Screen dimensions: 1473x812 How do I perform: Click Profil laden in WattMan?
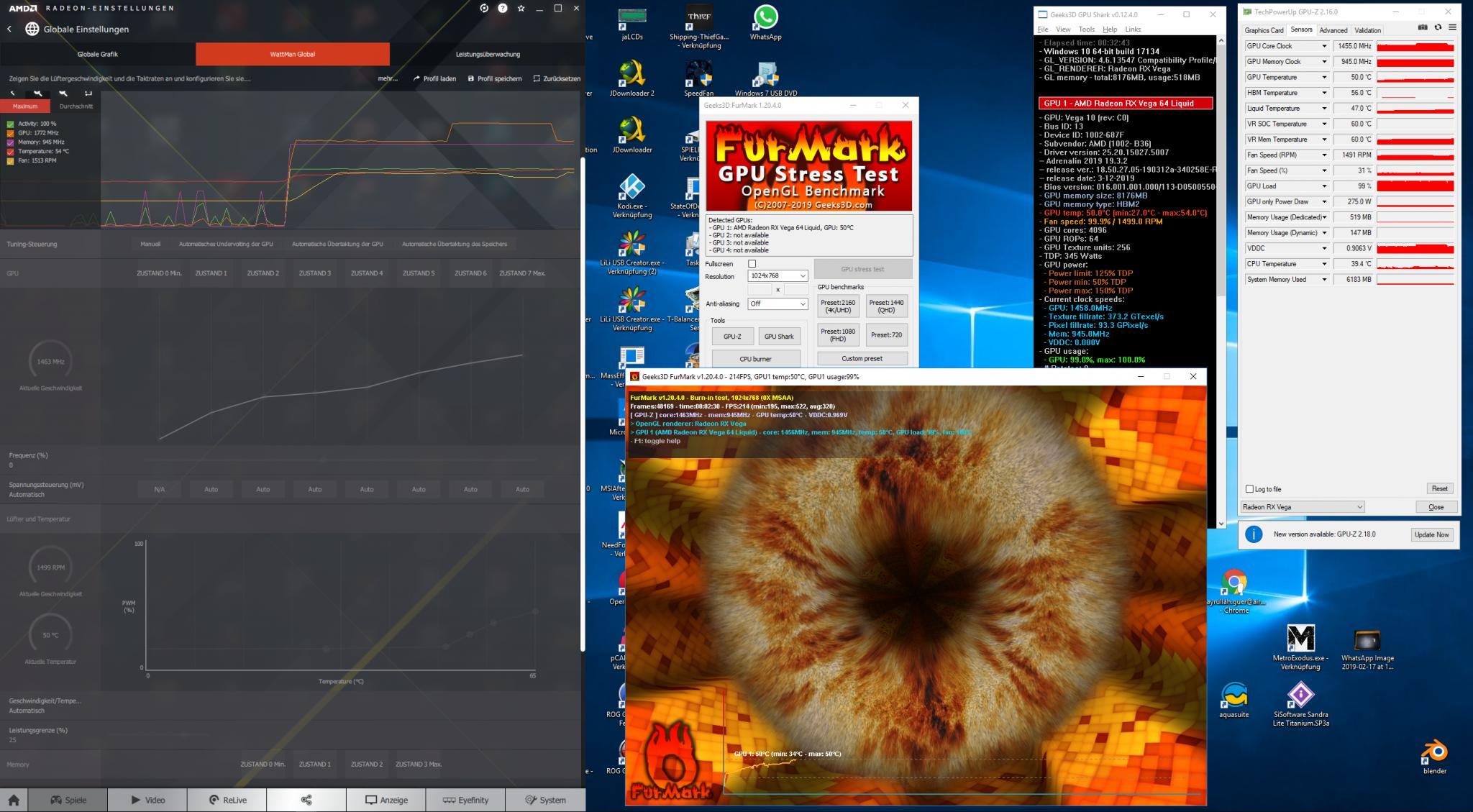pos(434,78)
